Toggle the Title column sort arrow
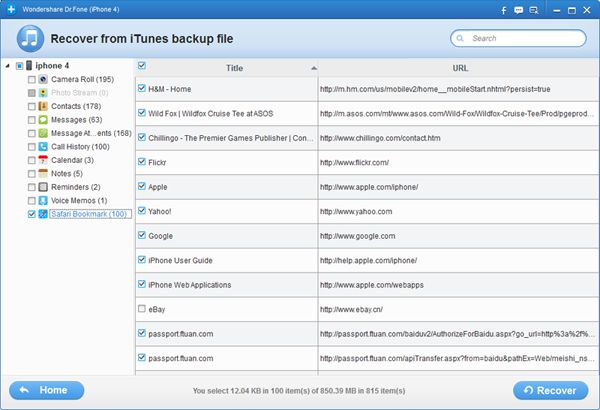Image resolution: width=600 pixels, height=410 pixels. click(x=314, y=68)
